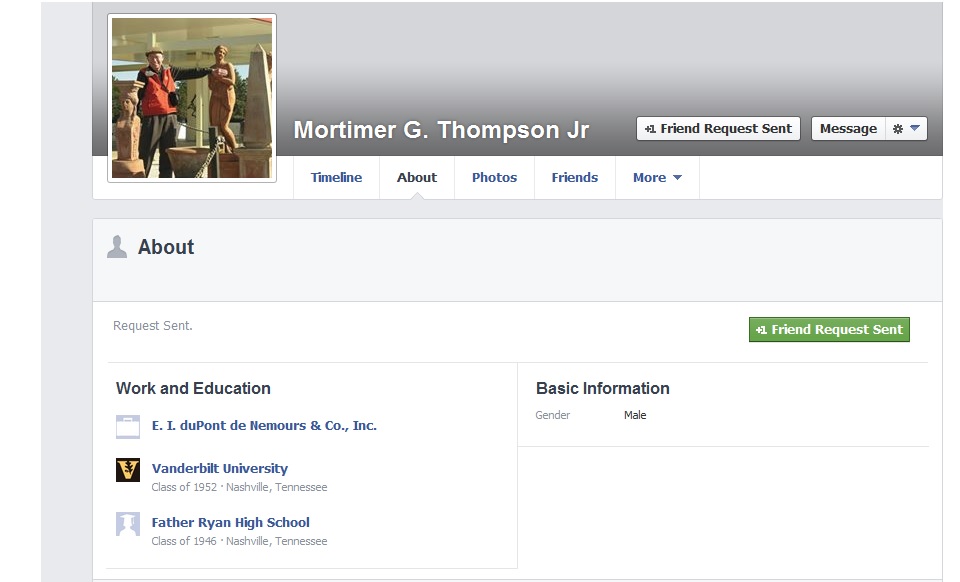Click the Mortimer G. Thompson Jr profile name
This screenshot has width=960, height=582.
pos(441,131)
